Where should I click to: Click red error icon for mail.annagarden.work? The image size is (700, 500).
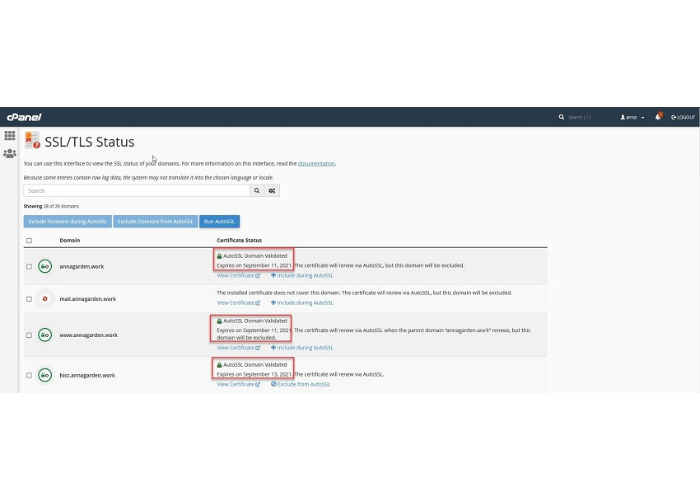point(45,298)
